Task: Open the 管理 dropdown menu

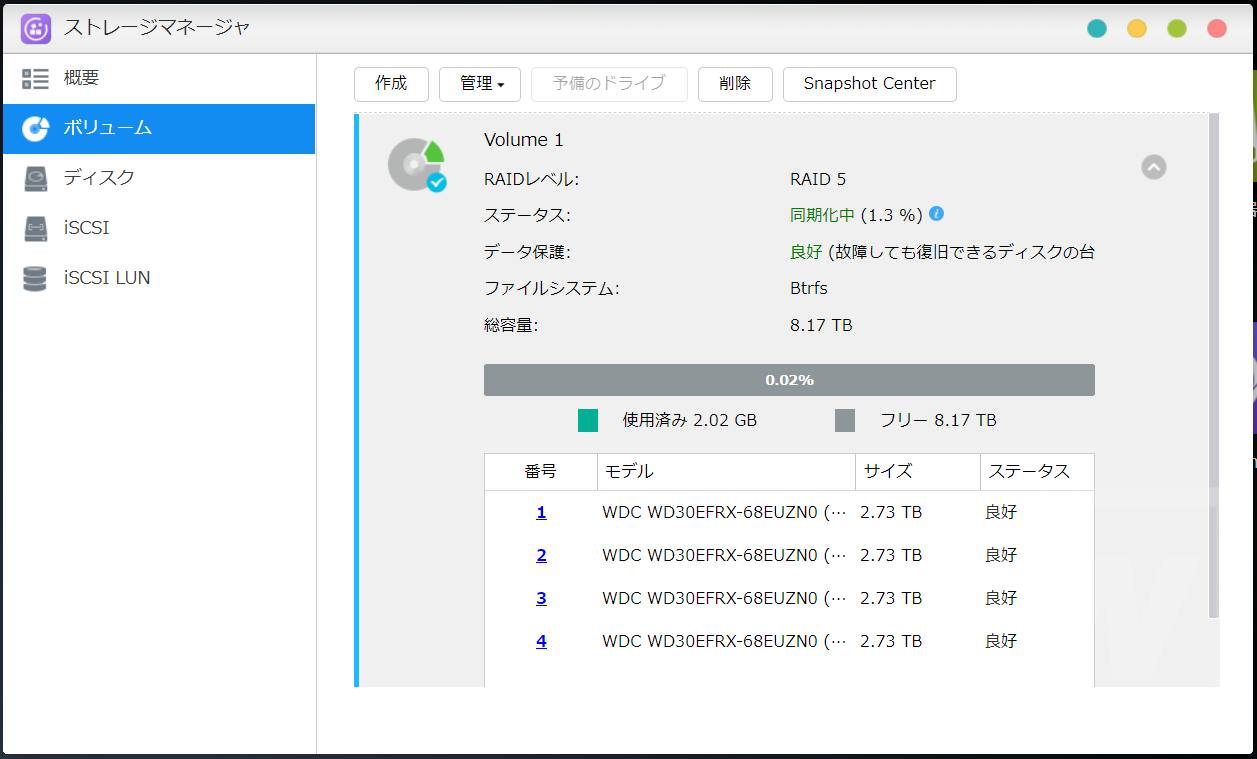Action: [x=480, y=84]
